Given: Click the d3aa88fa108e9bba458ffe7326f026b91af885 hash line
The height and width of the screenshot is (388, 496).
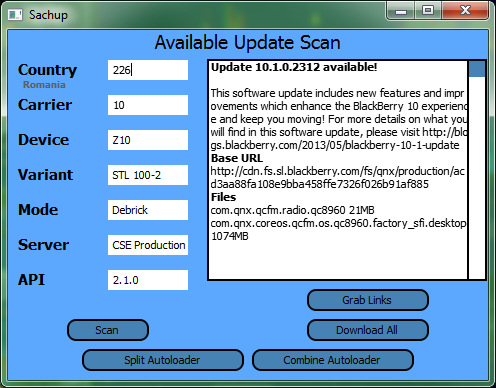Looking at the screenshot, I should 320,184.
